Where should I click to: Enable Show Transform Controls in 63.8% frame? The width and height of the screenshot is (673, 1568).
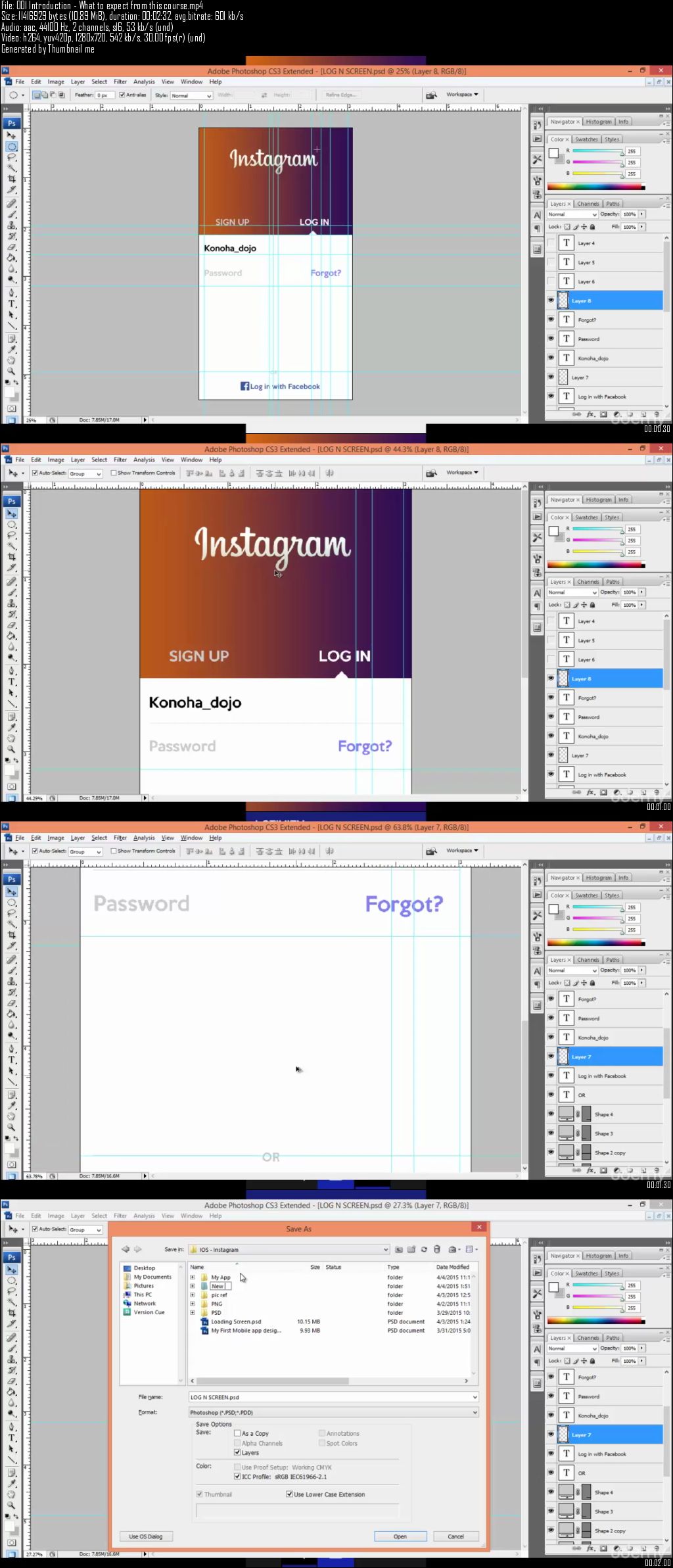113,851
